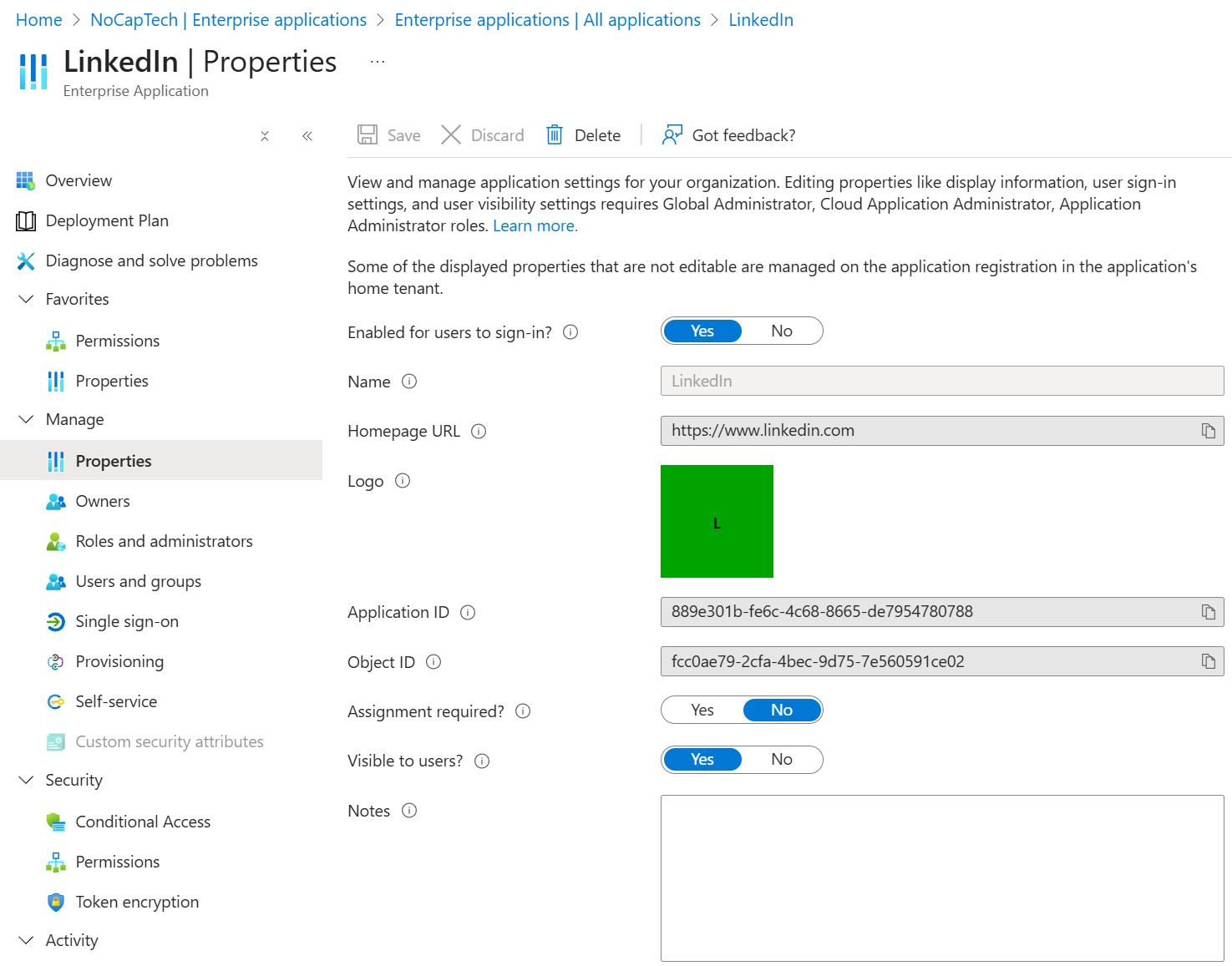Click the green L logo thumbnail

coord(717,521)
